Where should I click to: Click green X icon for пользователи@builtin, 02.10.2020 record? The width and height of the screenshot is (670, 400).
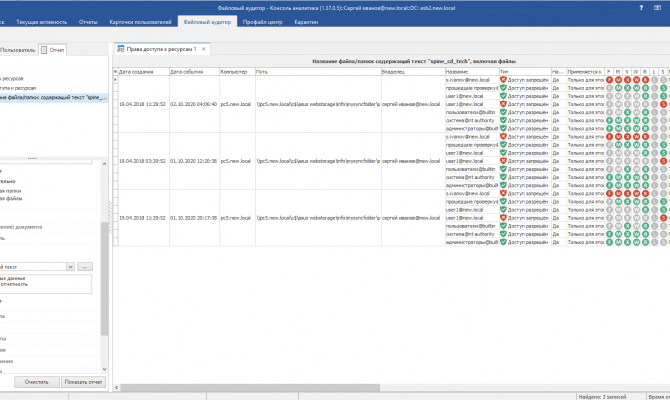[x=627, y=112]
